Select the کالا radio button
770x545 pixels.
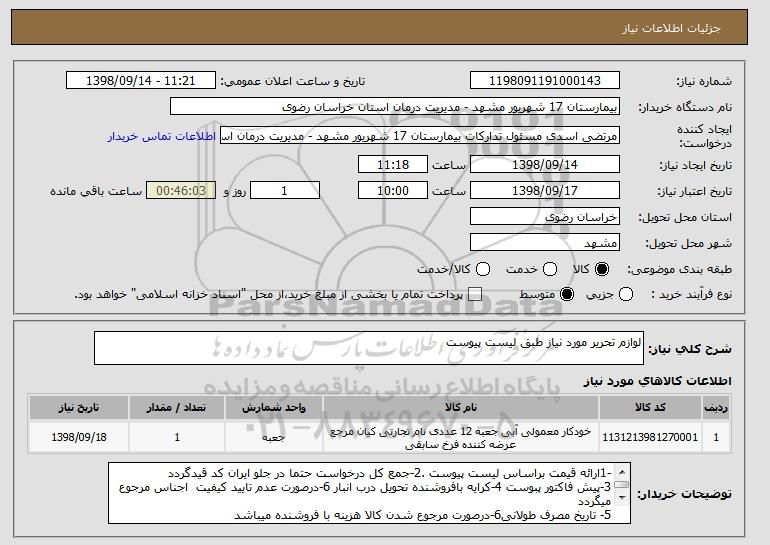(x=602, y=269)
